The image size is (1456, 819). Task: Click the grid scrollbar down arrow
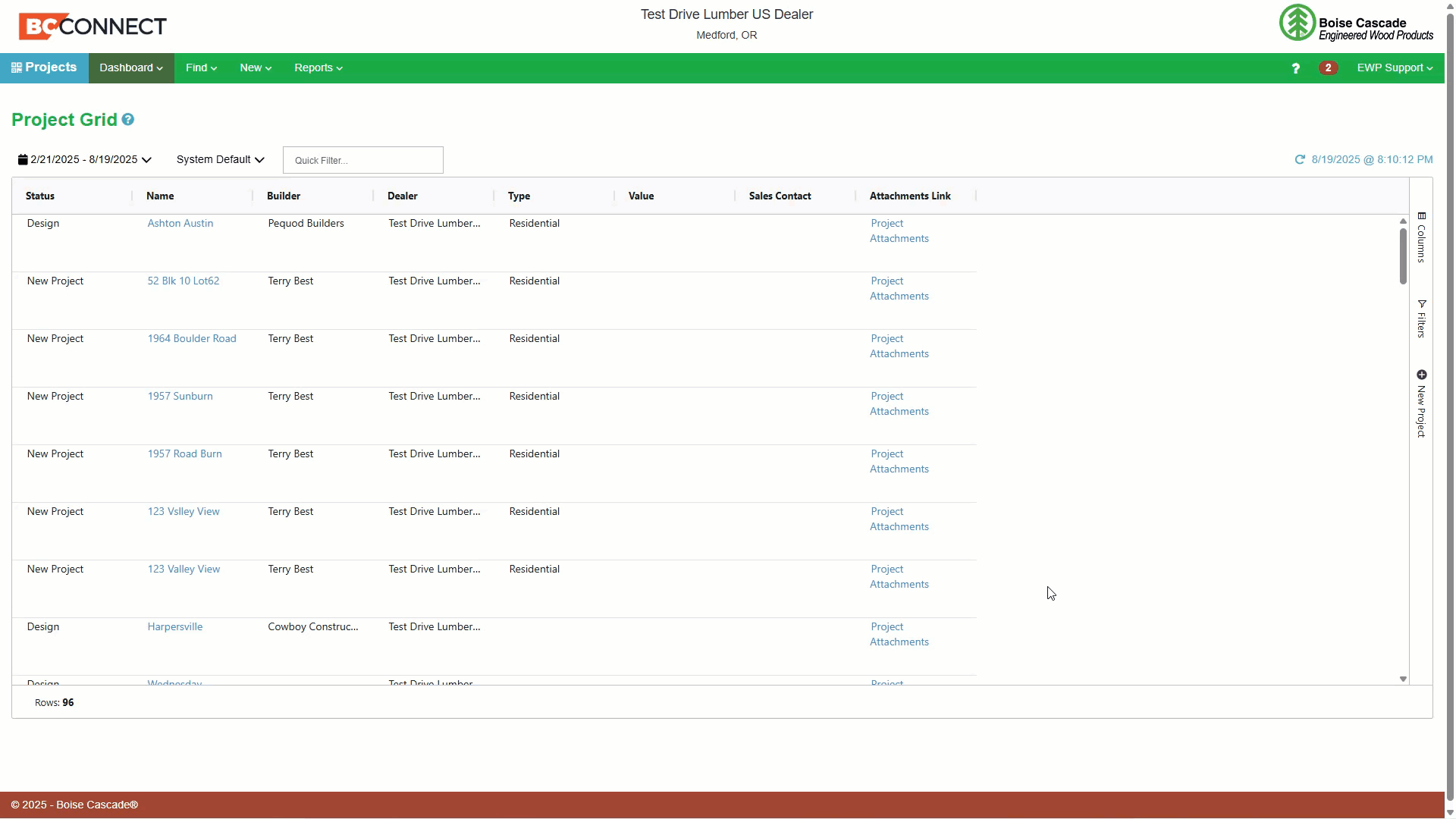[x=1403, y=679]
